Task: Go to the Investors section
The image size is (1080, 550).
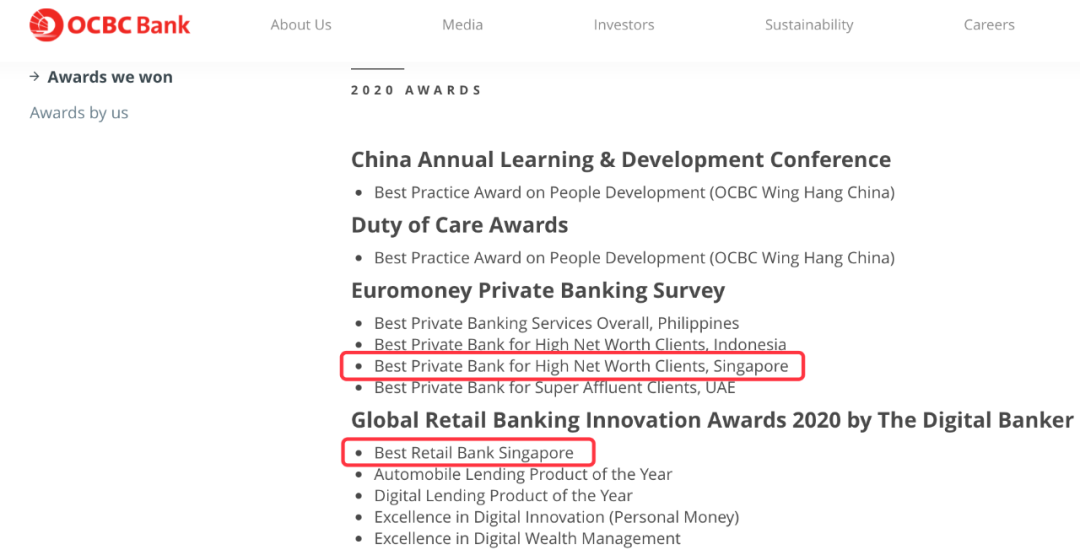Action: [x=624, y=25]
